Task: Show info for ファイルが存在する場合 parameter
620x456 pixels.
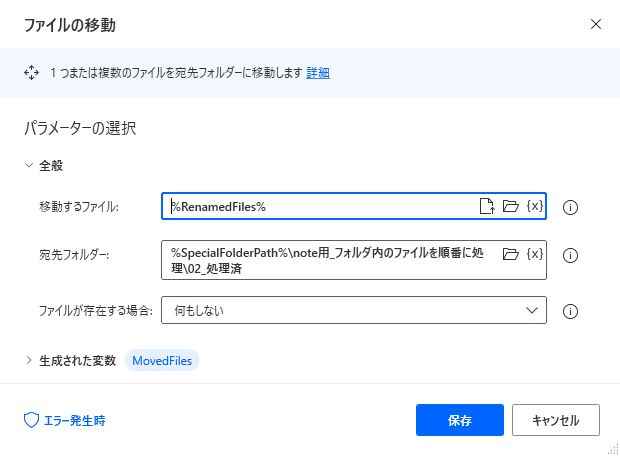Action: pos(570,311)
